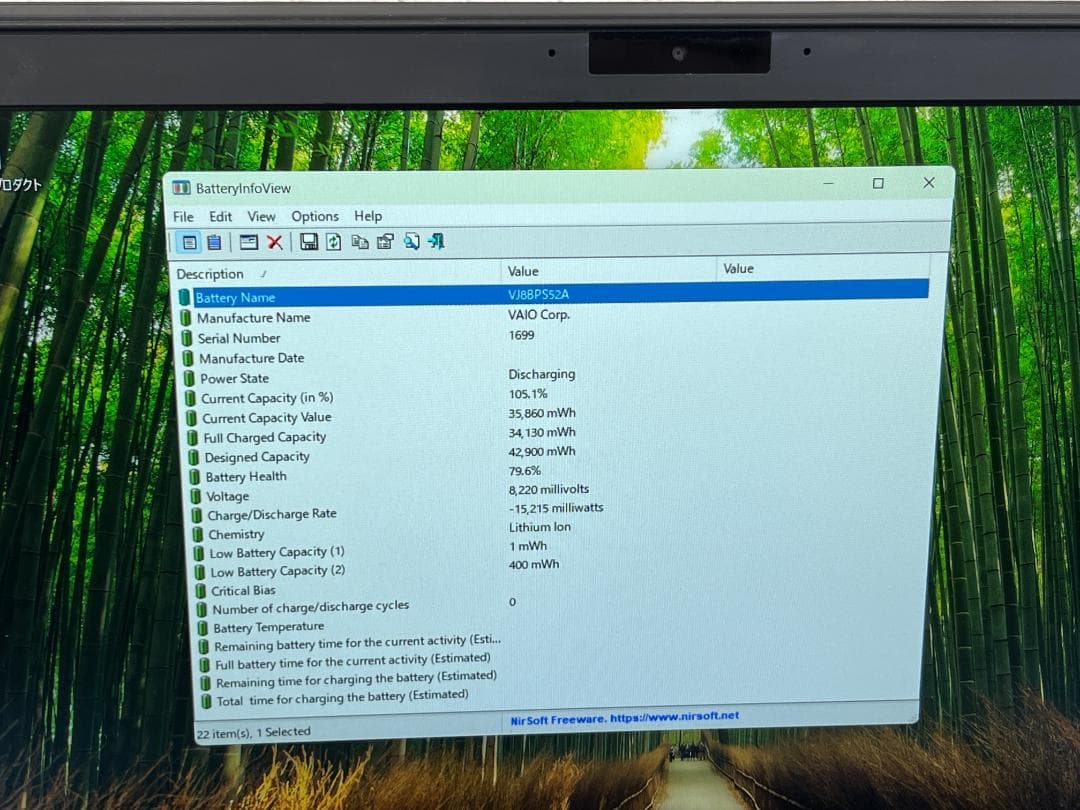Copy selected items via the copy icon
Screen dimensions: 1080x810
[360, 241]
